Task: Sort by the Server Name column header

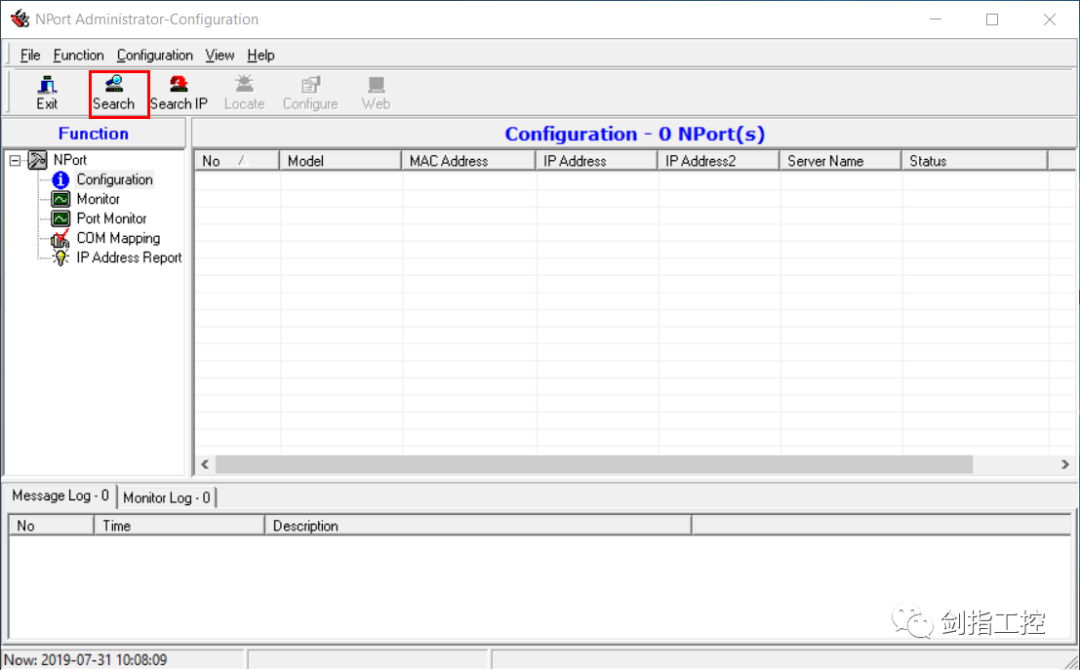Action: pyautogui.click(x=840, y=160)
